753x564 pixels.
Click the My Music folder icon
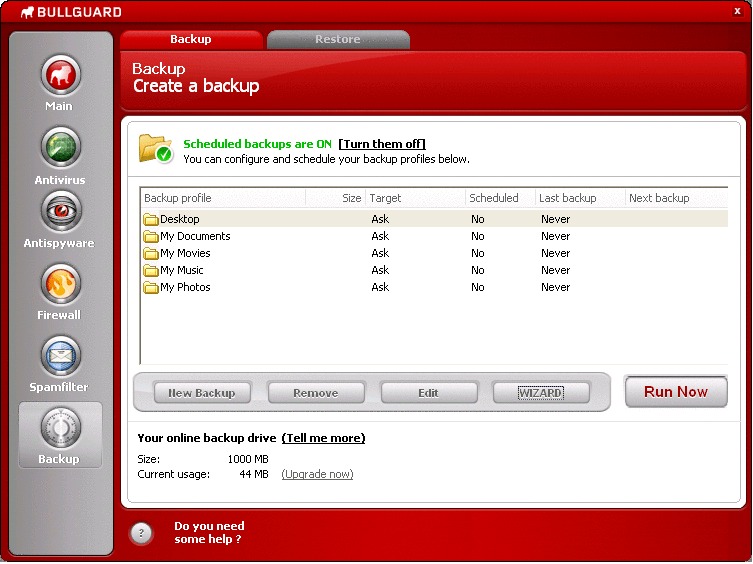[151, 270]
